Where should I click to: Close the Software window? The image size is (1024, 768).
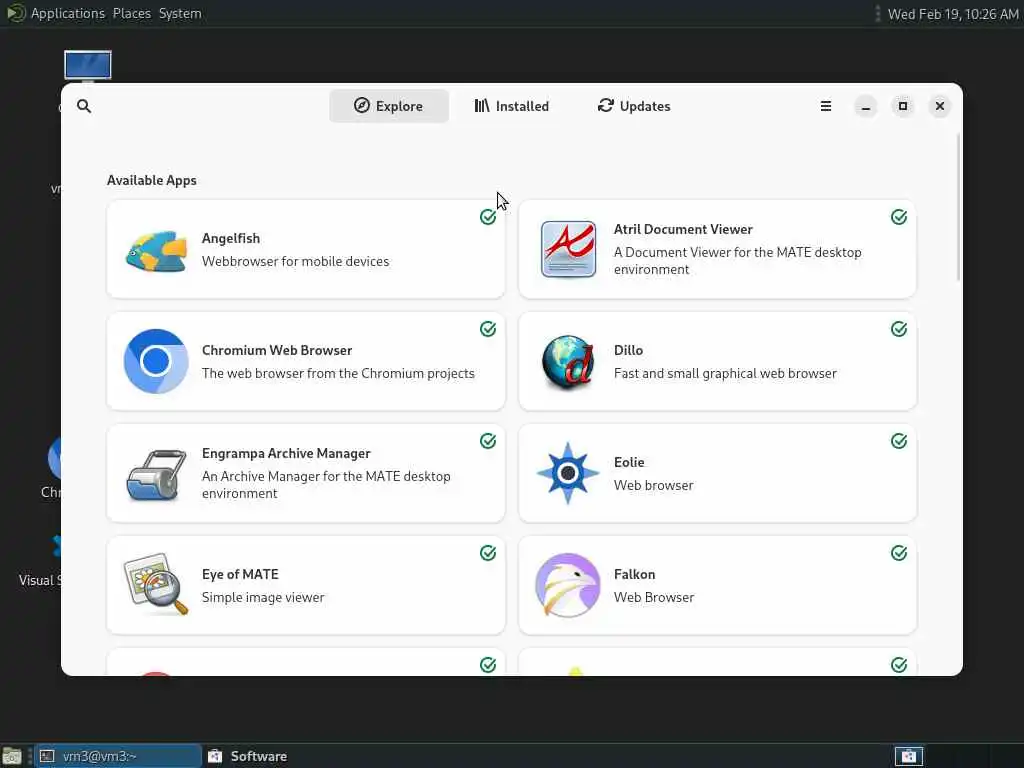pos(940,106)
